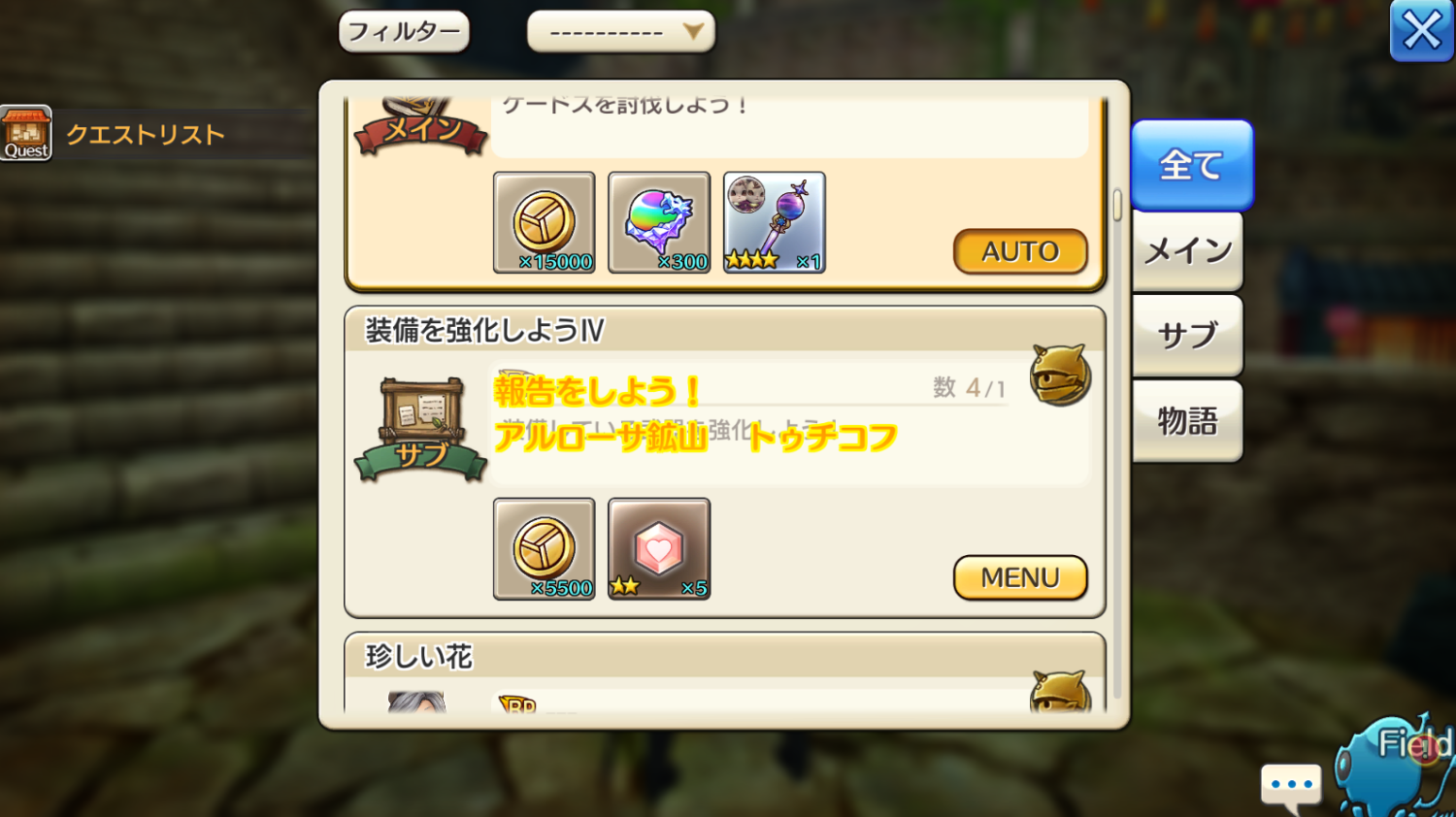Switch to the サブ tab
The image size is (1456, 817).
point(1188,336)
